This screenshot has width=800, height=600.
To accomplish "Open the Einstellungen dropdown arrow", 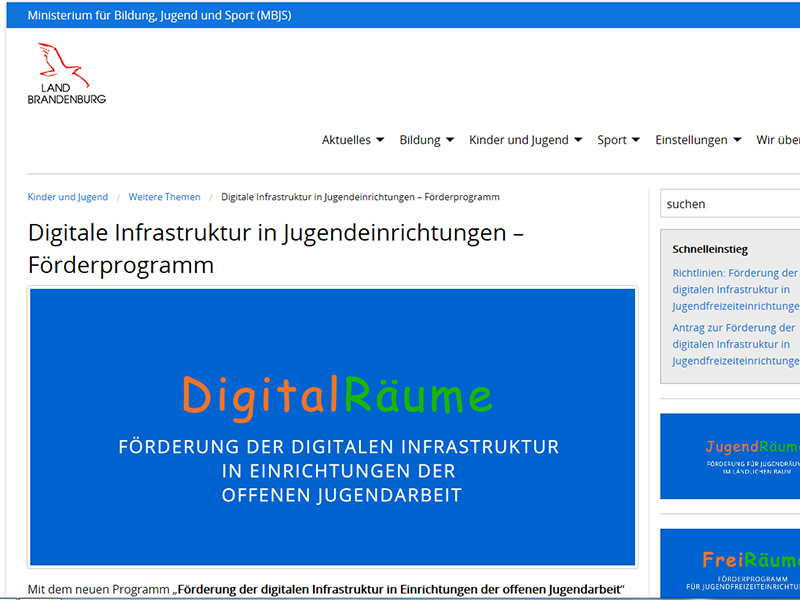I will (737, 141).
